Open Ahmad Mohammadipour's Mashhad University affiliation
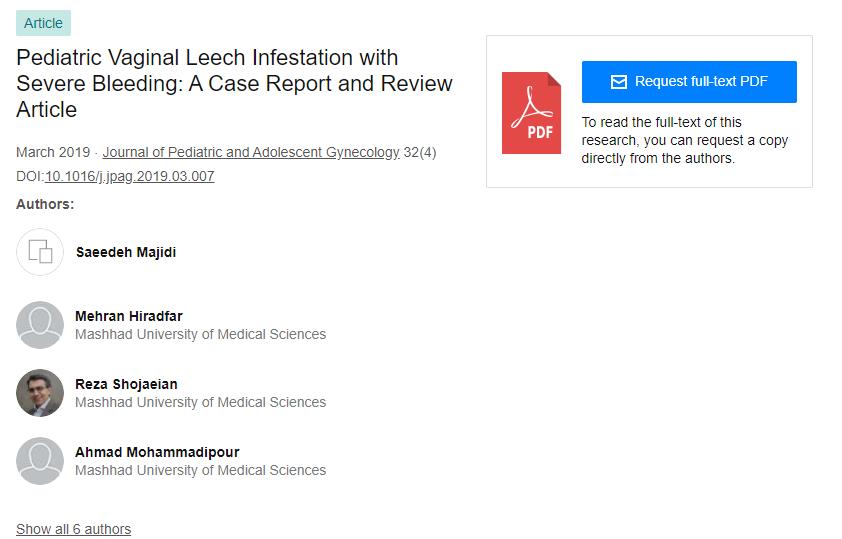The height and width of the screenshot is (539, 842). click(x=200, y=470)
